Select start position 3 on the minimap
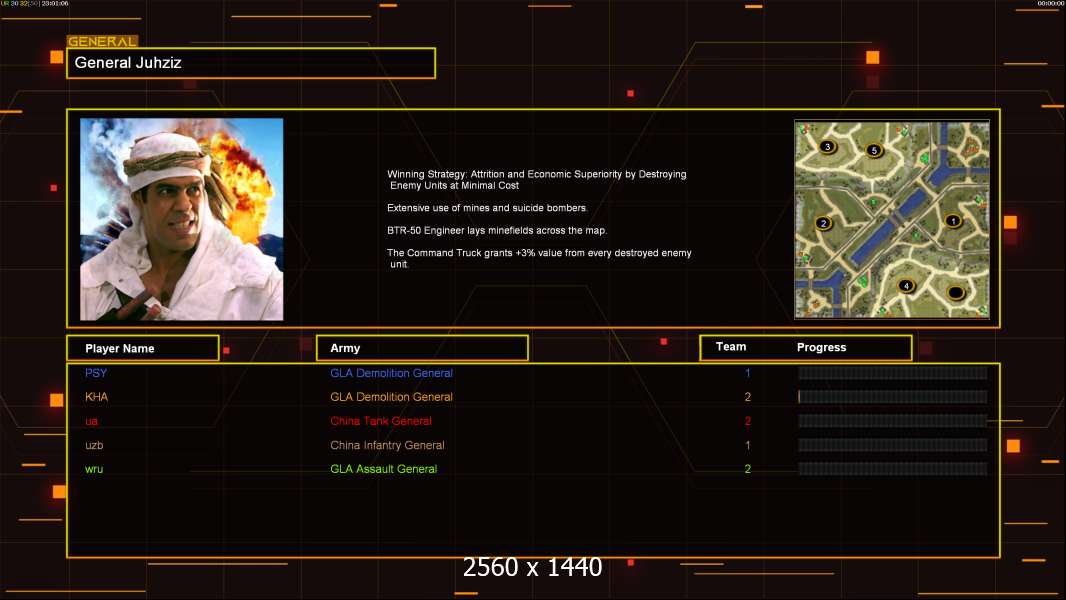This screenshot has width=1066, height=600. pos(827,147)
